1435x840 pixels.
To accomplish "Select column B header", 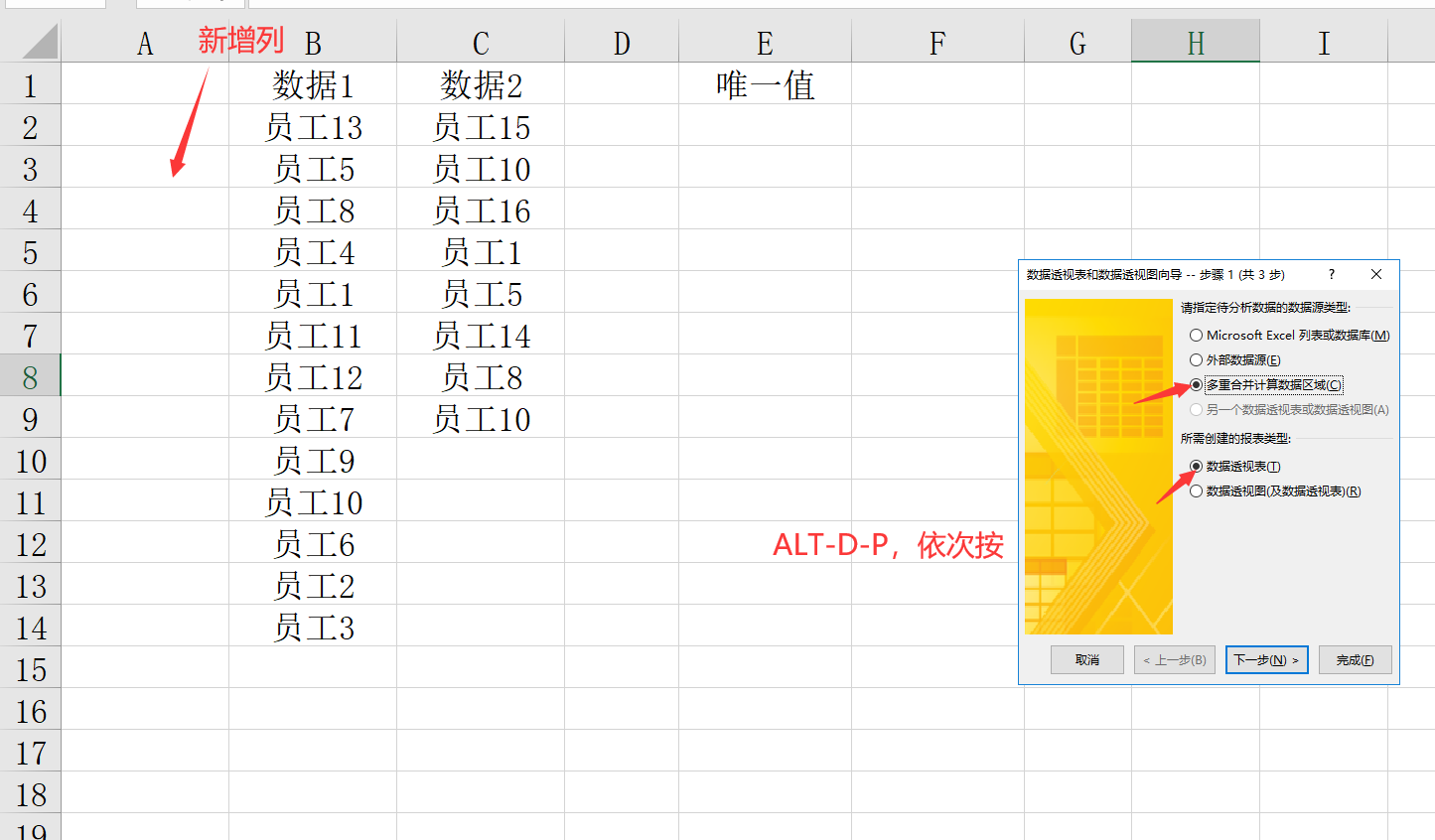I will [313, 44].
